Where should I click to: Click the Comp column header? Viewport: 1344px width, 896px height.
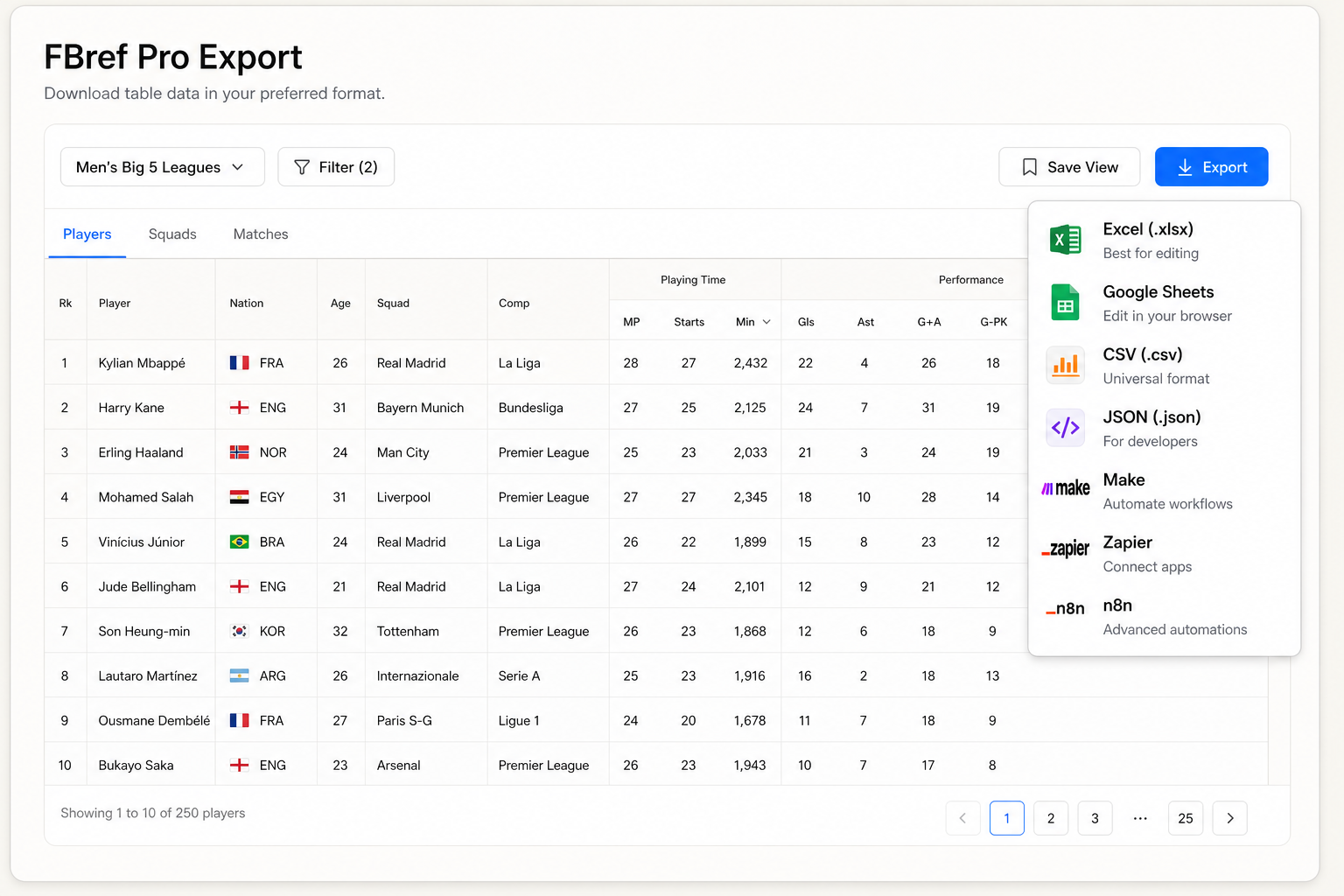(x=514, y=303)
